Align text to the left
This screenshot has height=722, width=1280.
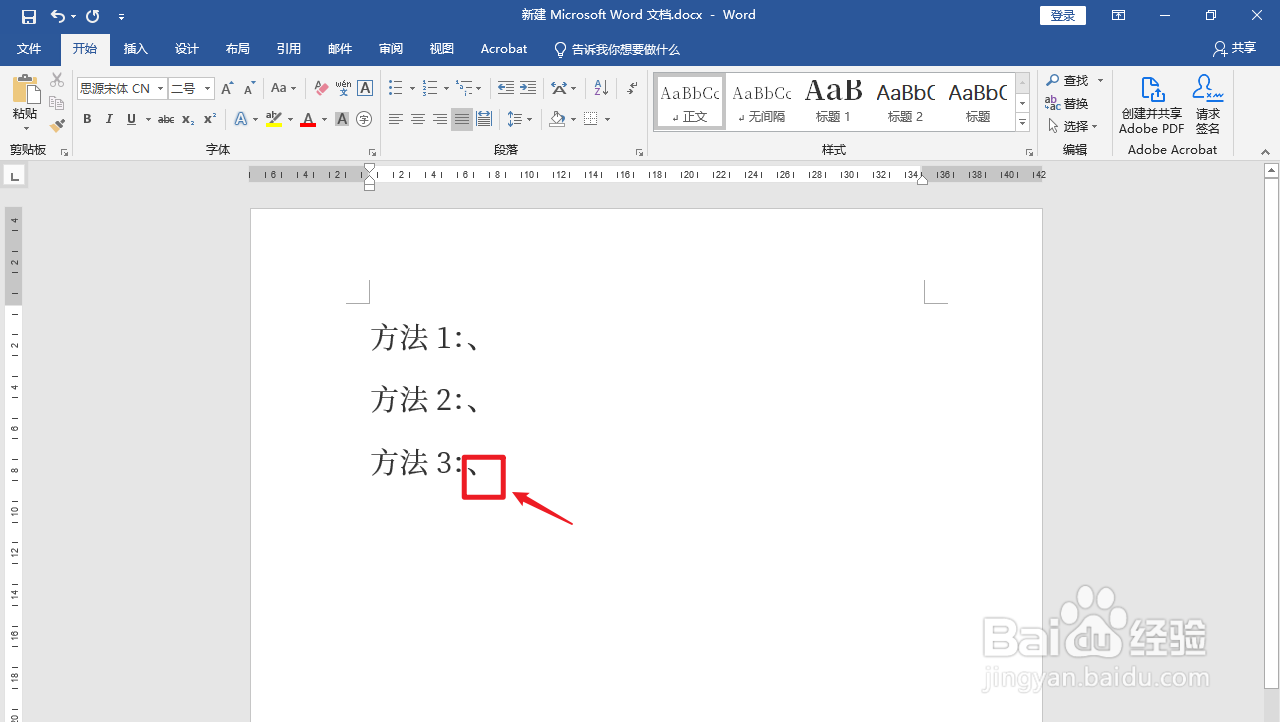pos(396,119)
